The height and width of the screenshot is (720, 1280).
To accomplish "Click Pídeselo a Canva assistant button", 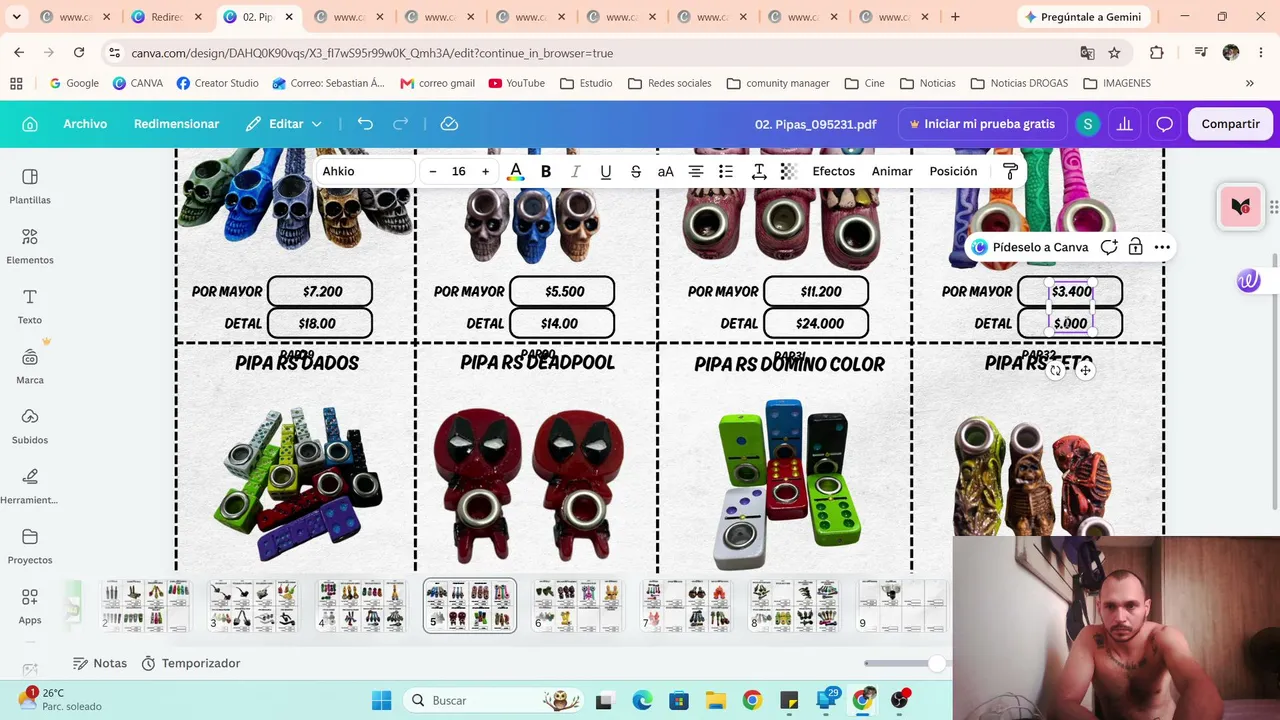I will [1030, 247].
